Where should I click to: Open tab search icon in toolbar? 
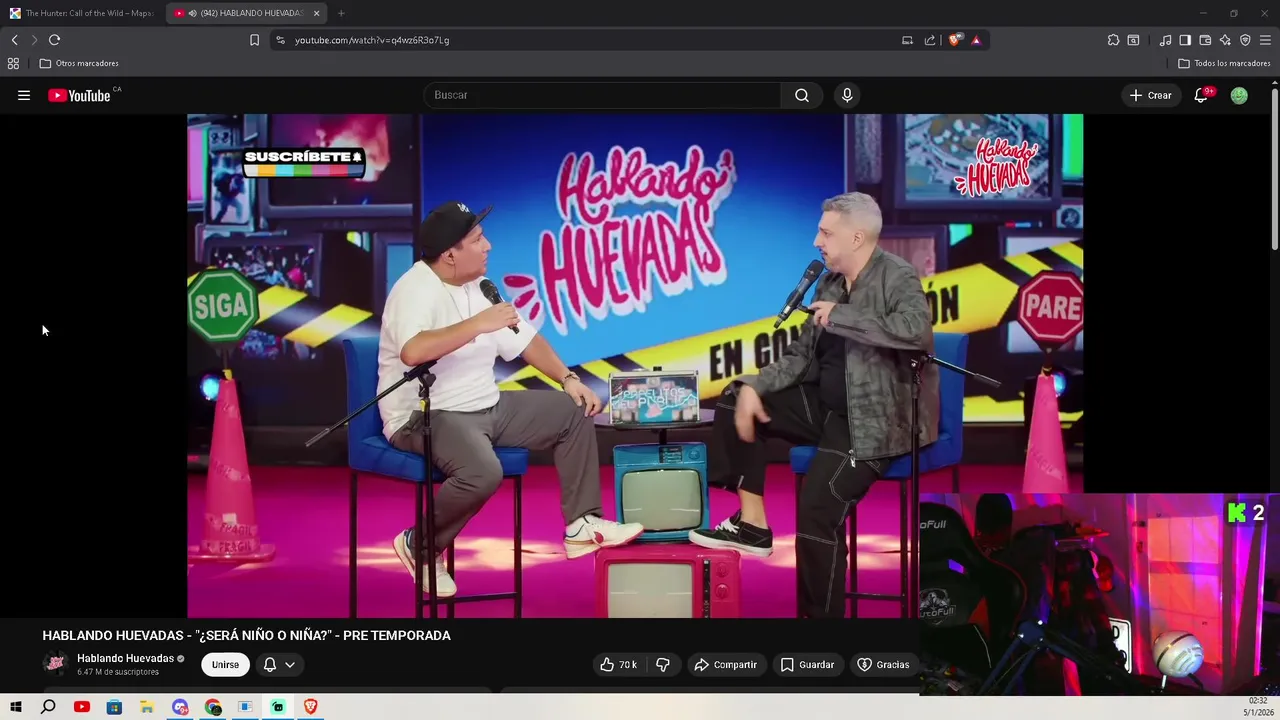(x=1133, y=40)
